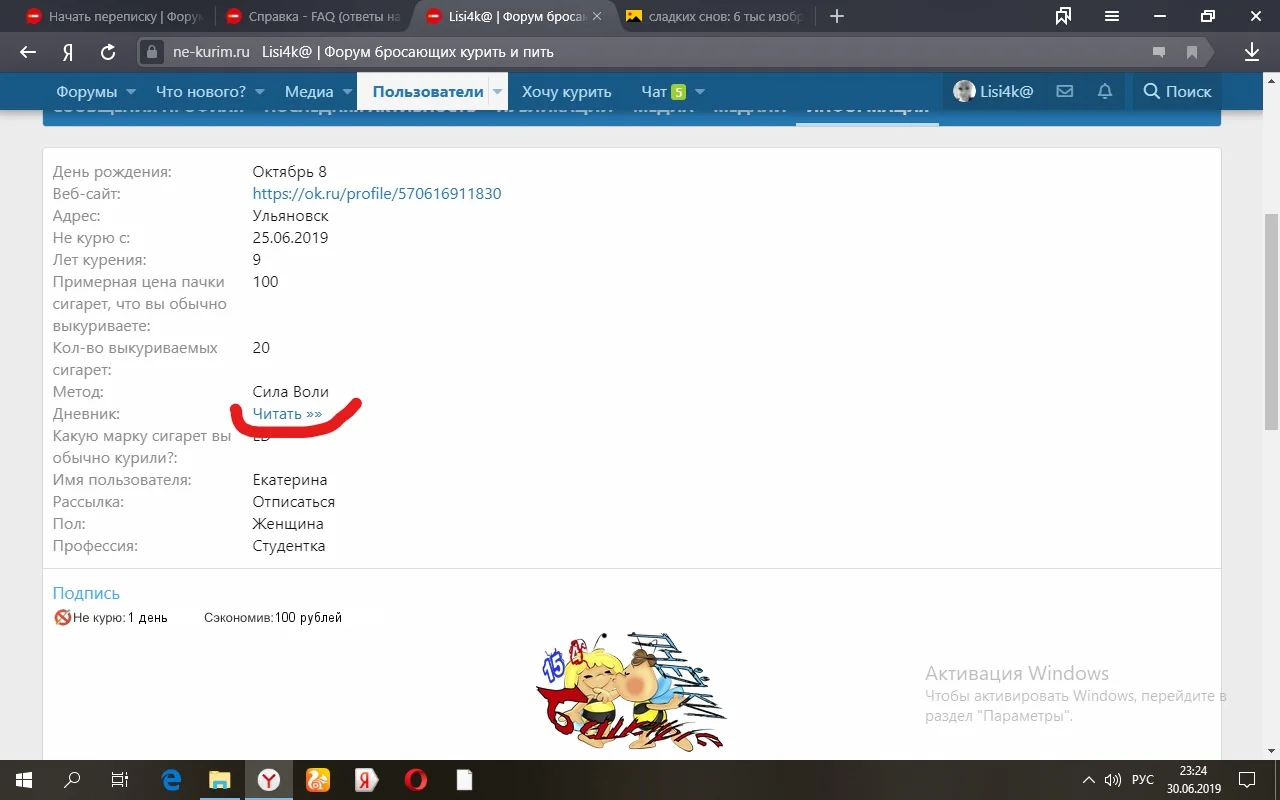Open the browser hamburger menu
The width and height of the screenshot is (1280, 800).
tap(1112, 16)
